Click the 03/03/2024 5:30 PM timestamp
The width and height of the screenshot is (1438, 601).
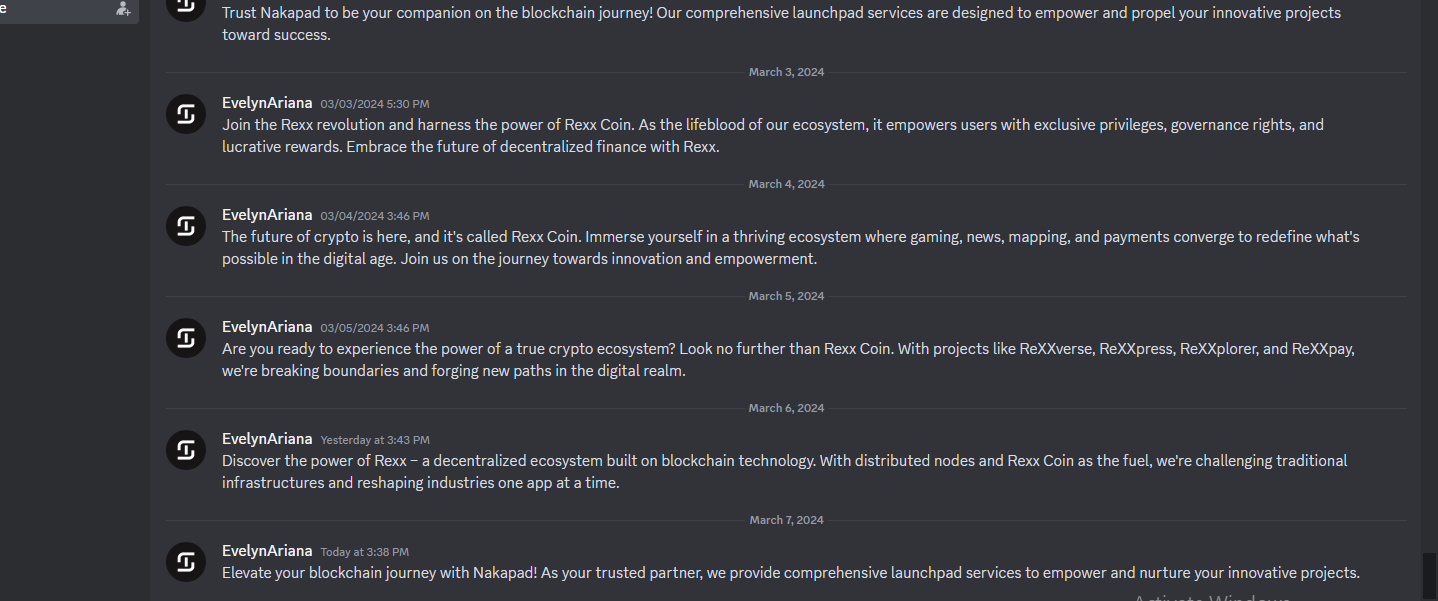[x=375, y=104]
